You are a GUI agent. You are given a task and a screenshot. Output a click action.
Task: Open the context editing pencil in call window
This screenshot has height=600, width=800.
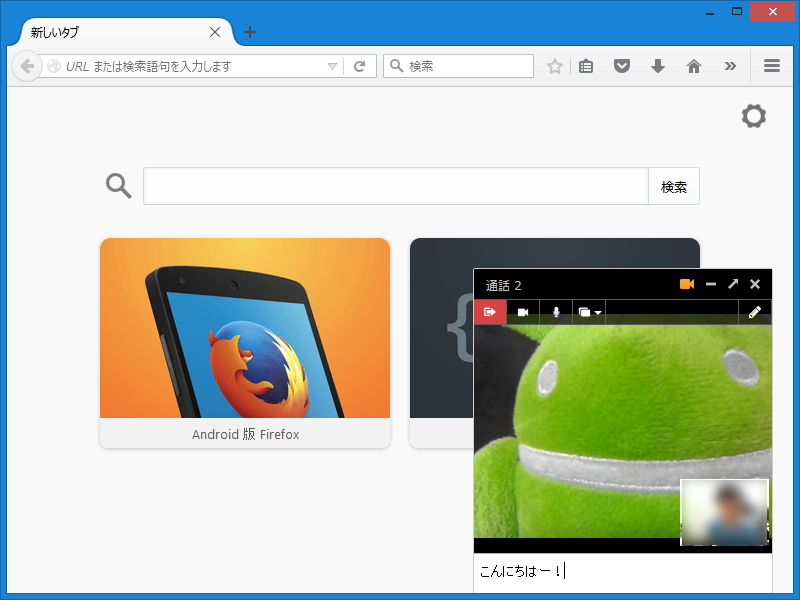pos(755,312)
